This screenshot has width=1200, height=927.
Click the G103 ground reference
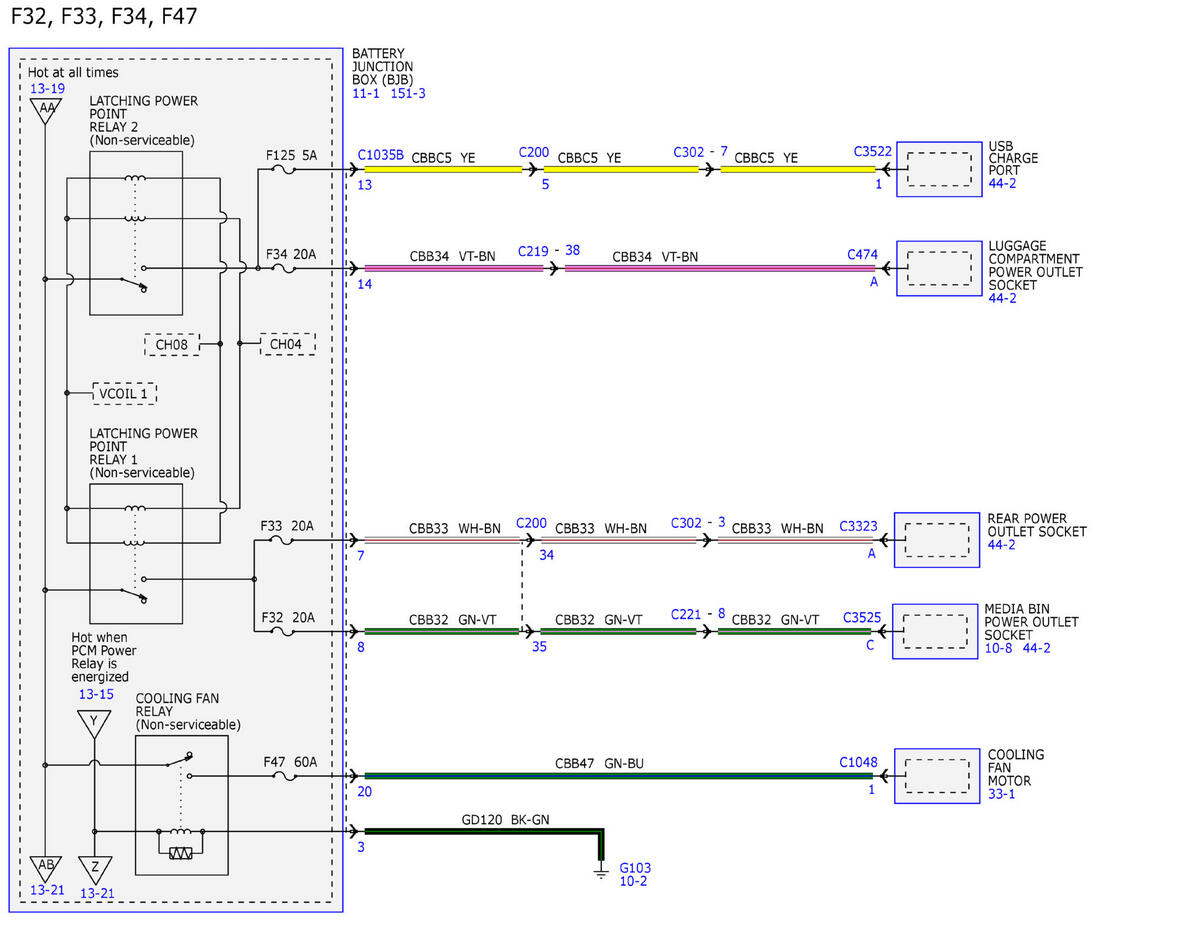point(635,868)
